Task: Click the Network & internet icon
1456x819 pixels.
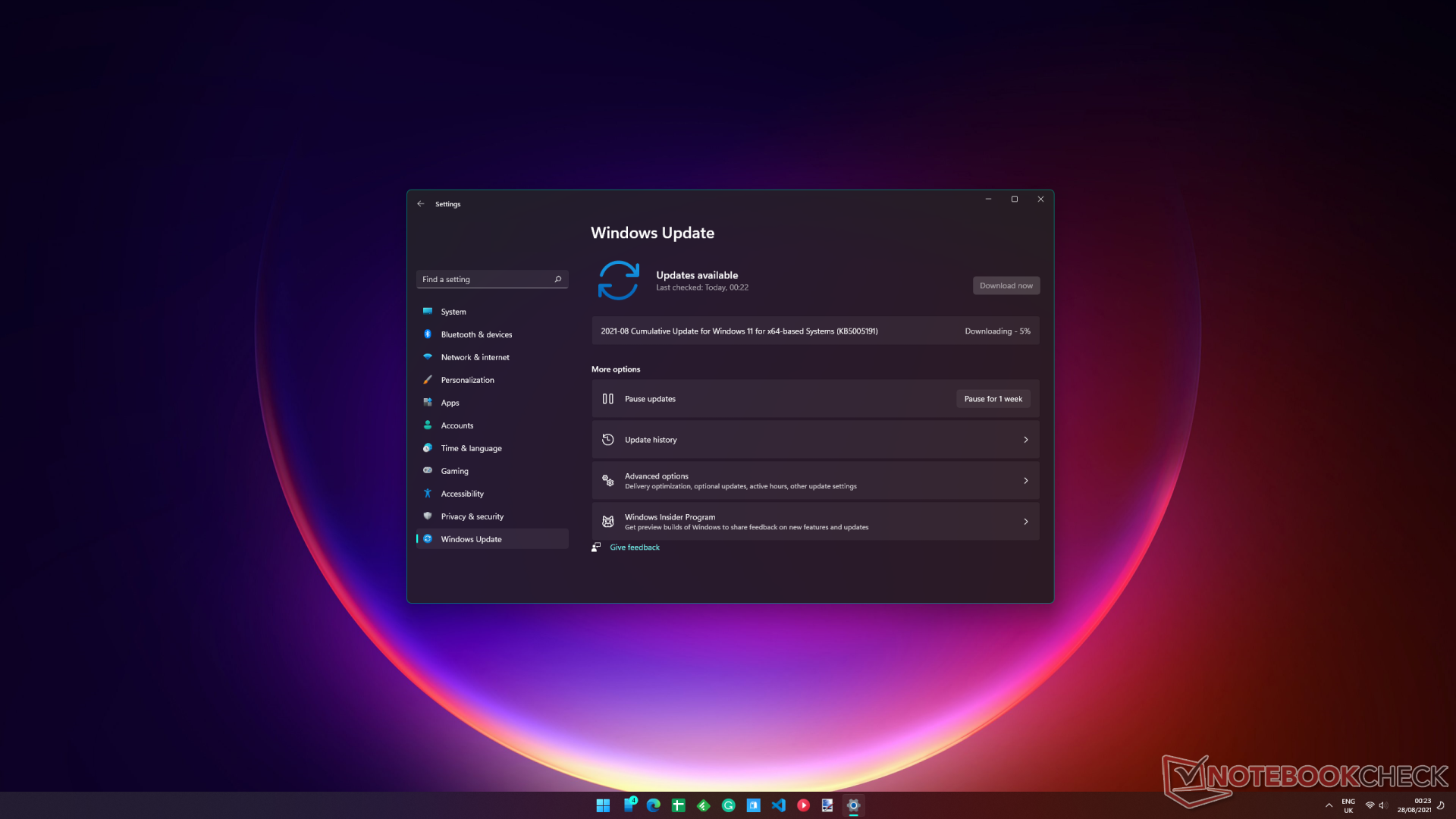Action: click(429, 356)
